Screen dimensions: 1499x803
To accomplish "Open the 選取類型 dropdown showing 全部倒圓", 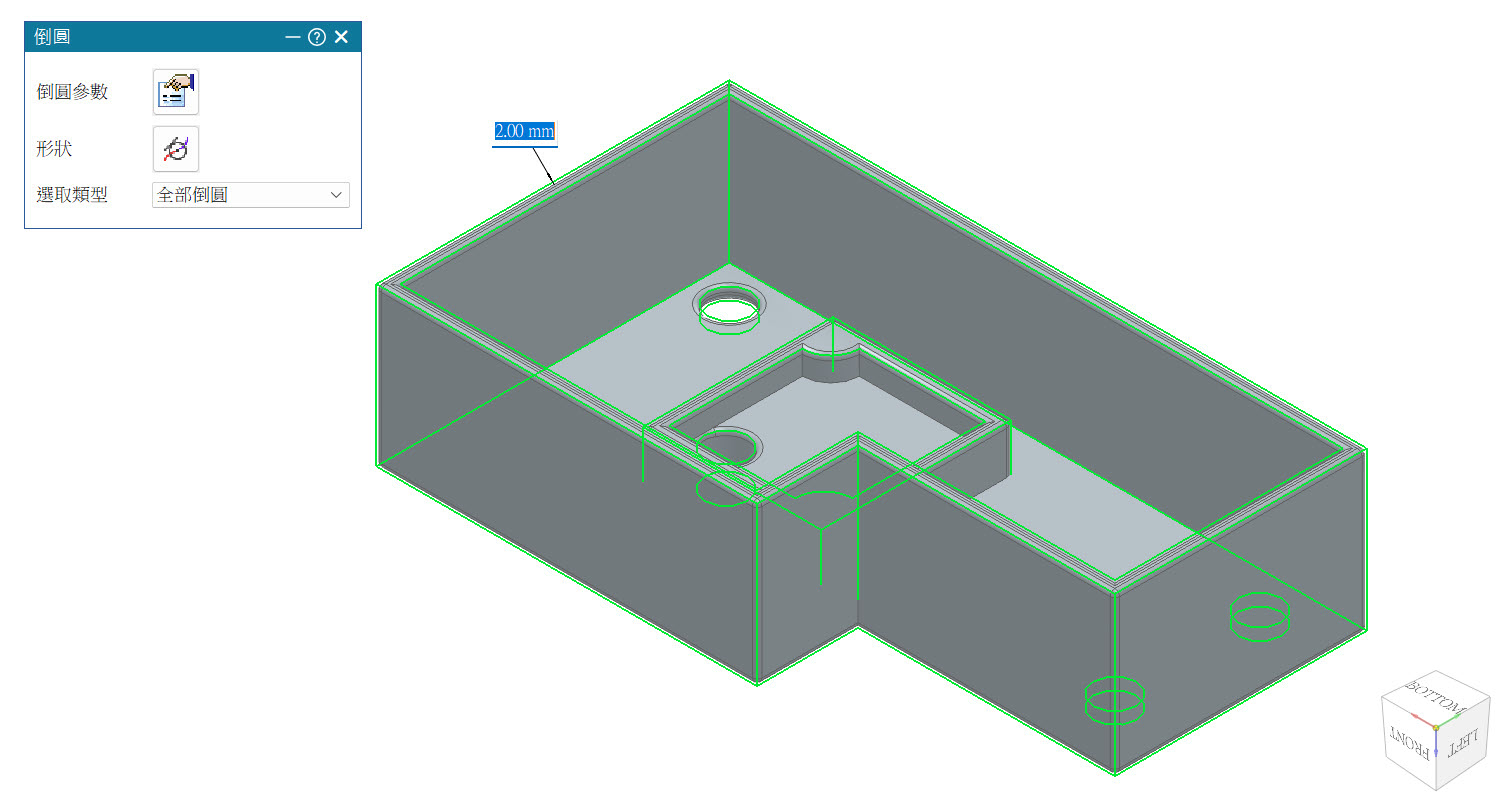I will click(250, 195).
